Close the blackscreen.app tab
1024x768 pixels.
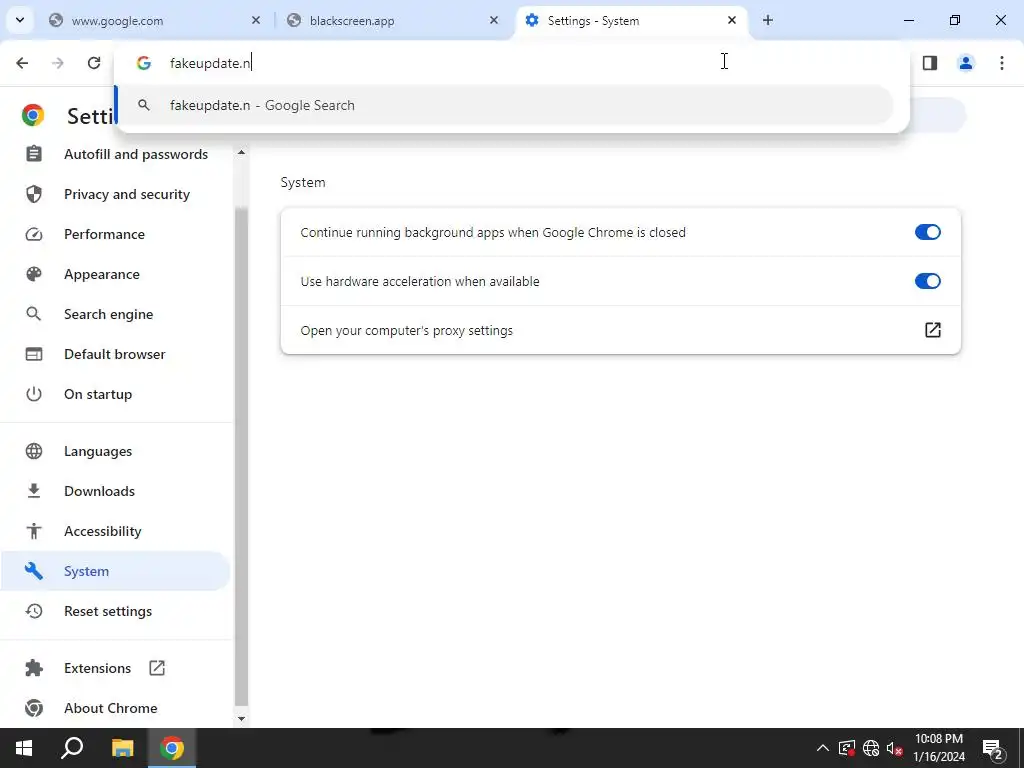point(494,20)
